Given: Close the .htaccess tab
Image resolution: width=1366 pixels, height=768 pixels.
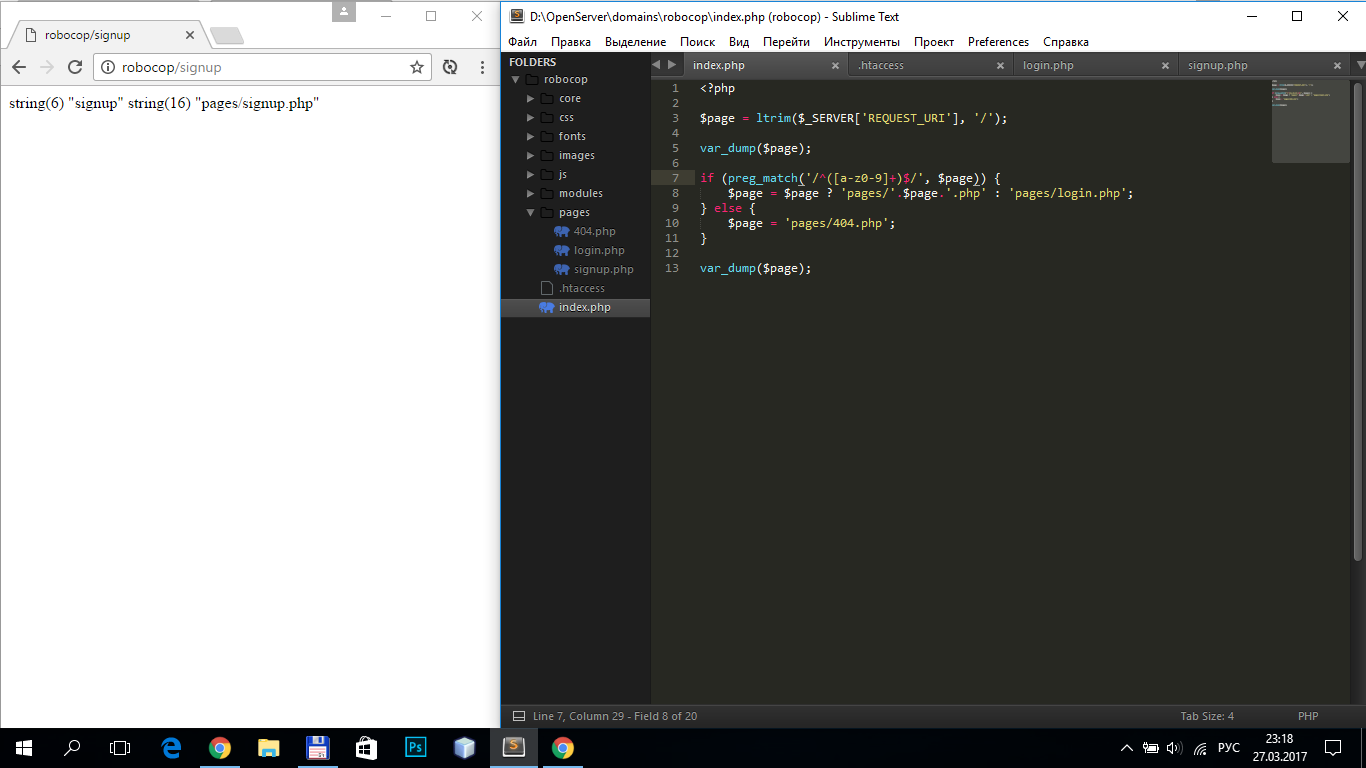Looking at the screenshot, I should (1000, 65).
